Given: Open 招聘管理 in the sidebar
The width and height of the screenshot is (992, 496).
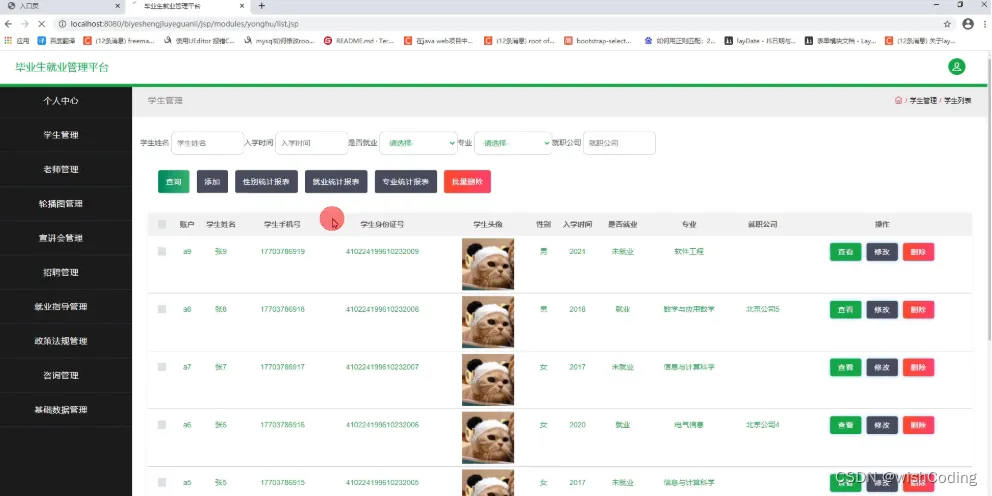Looking at the screenshot, I should [61, 272].
